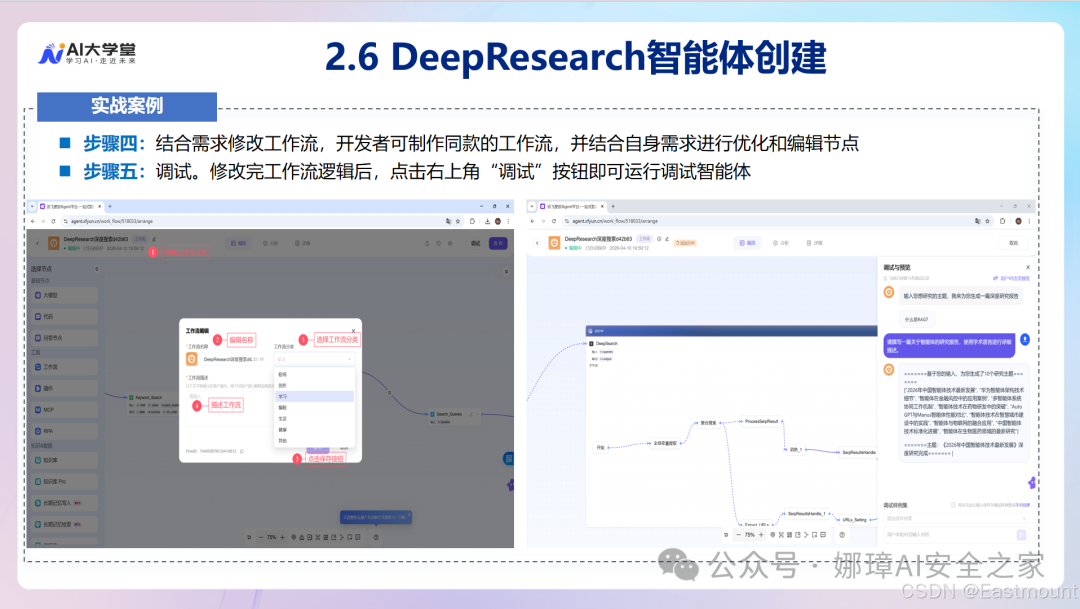Select 问答节点 in left window sidebar
Image resolution: width=1080 pixels, height=609 pixels.
pyautogui.click(x=65, y=338)
